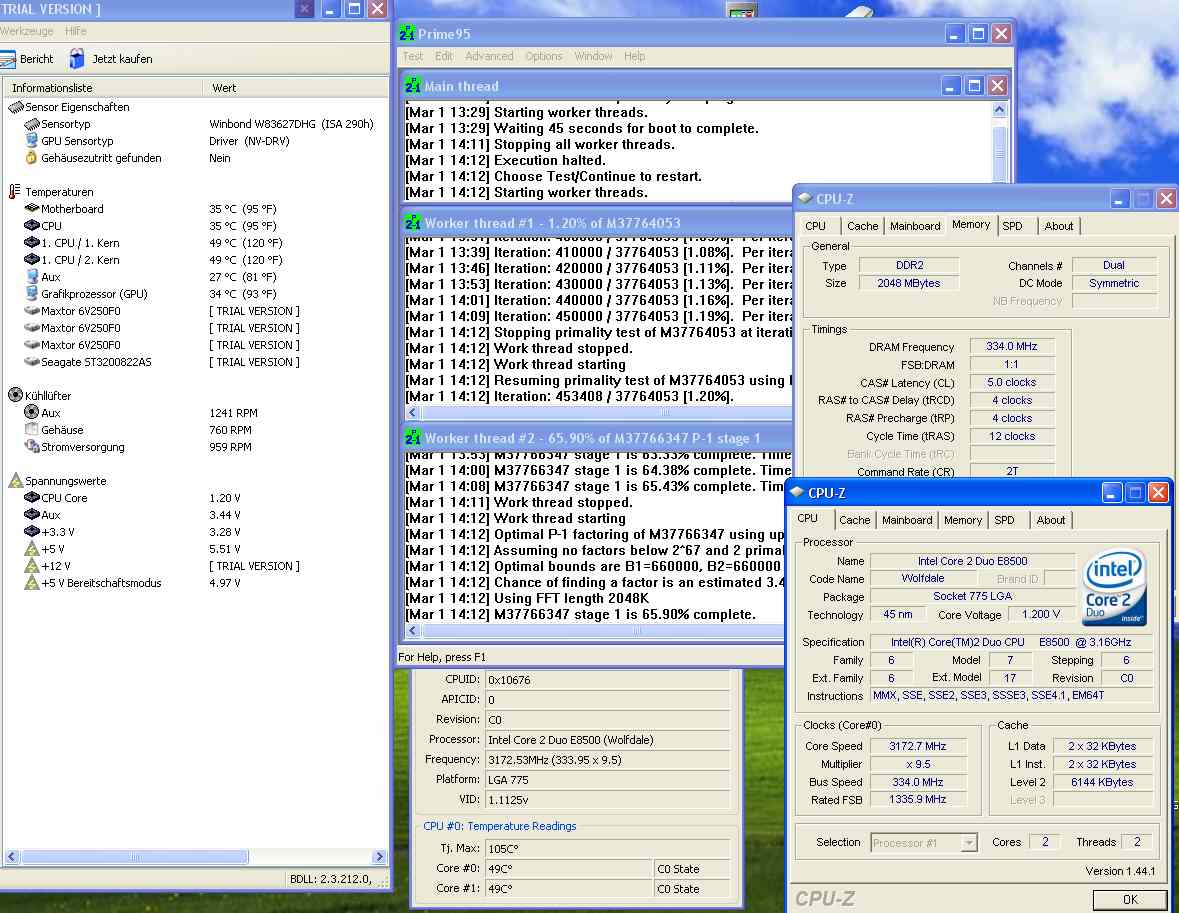Viewport: 1179px width, 913px height.
Task: Click the 1. CPU / 1. Kern chip icon
Action: coord(32,242)
